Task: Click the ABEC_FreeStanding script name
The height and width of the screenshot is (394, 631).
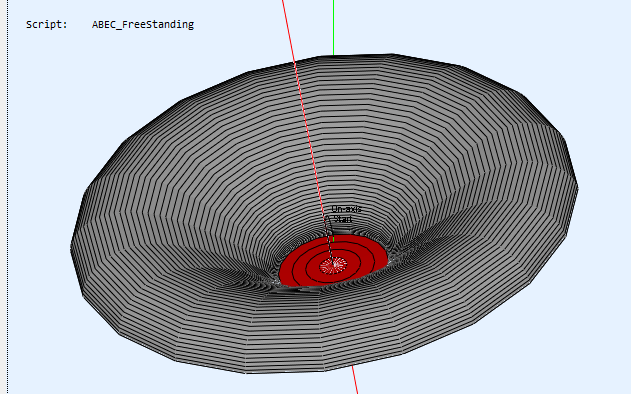Action: coord(143,25)
